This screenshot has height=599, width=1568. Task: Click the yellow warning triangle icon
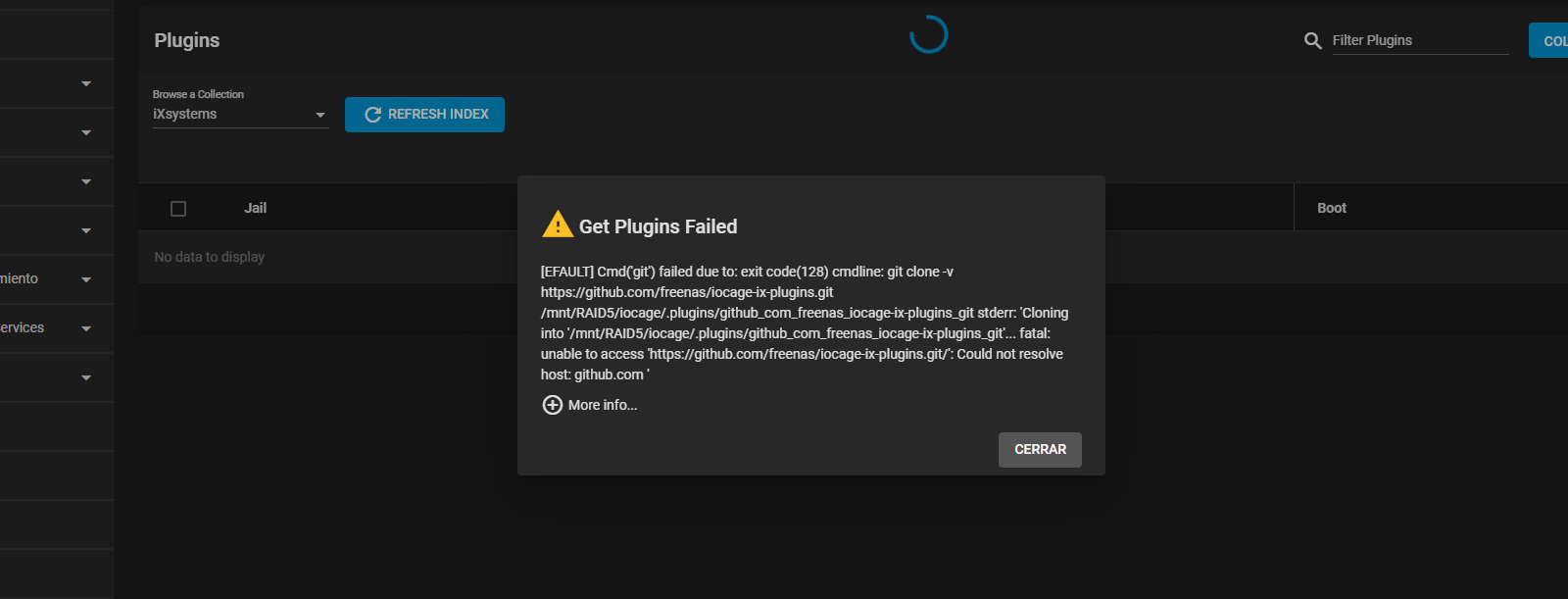(558, 225)
